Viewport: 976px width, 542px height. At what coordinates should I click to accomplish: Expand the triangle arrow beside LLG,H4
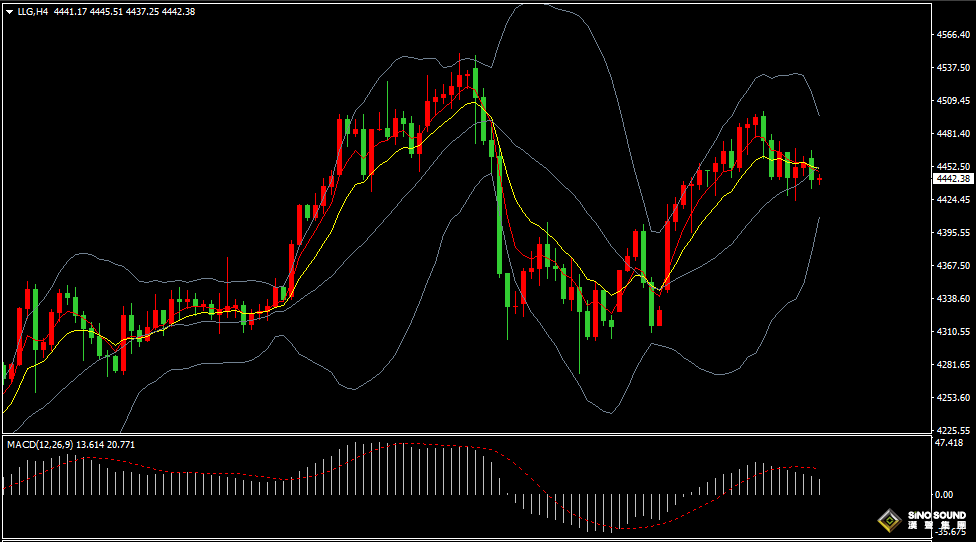pos(9,12)
